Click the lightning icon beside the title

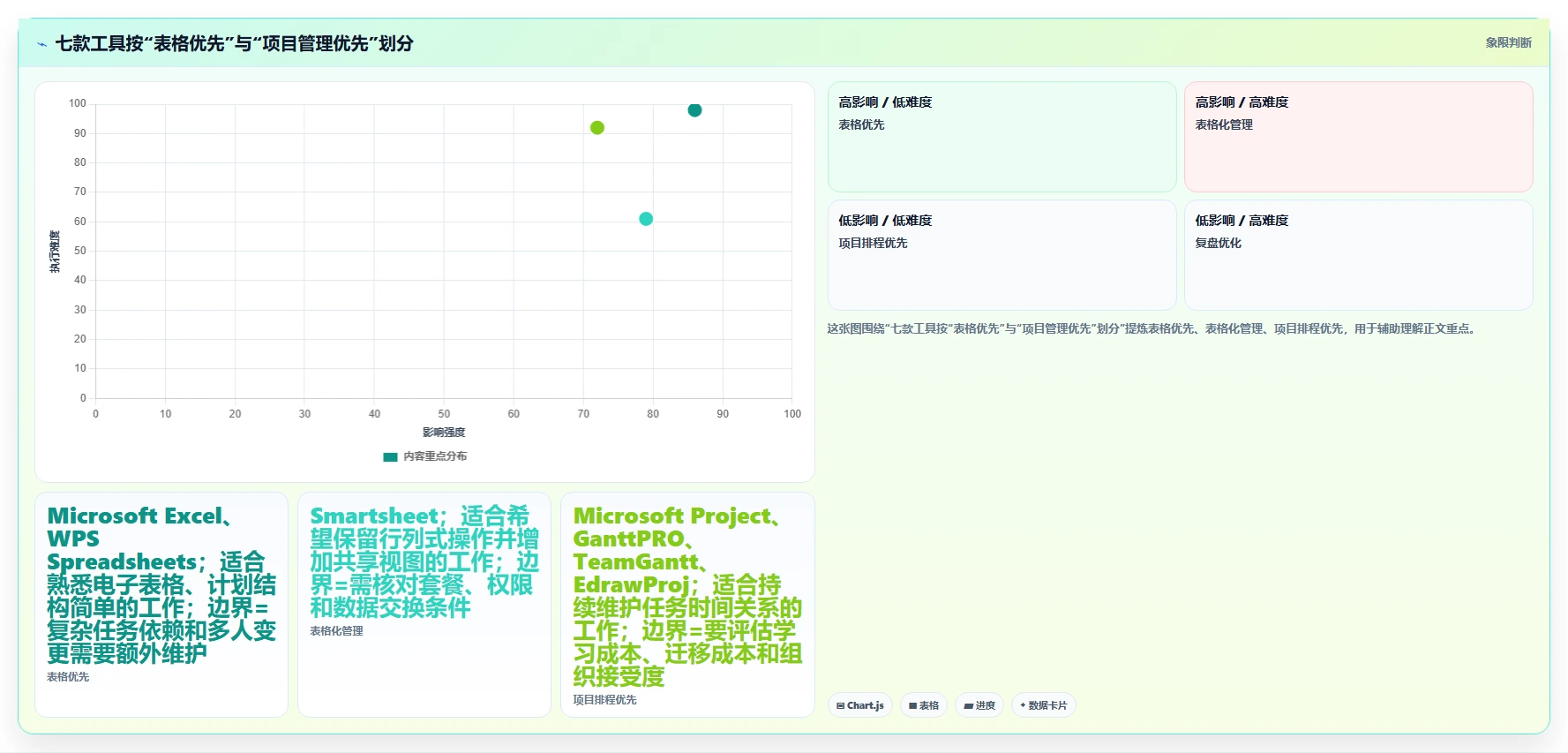pyautogui.click(x=41, y=44)
